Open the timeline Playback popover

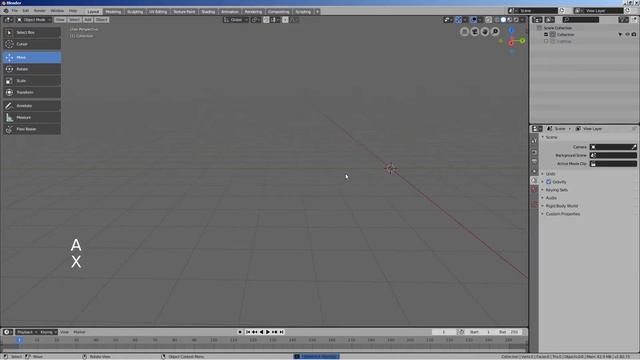[x=27, y=332]
